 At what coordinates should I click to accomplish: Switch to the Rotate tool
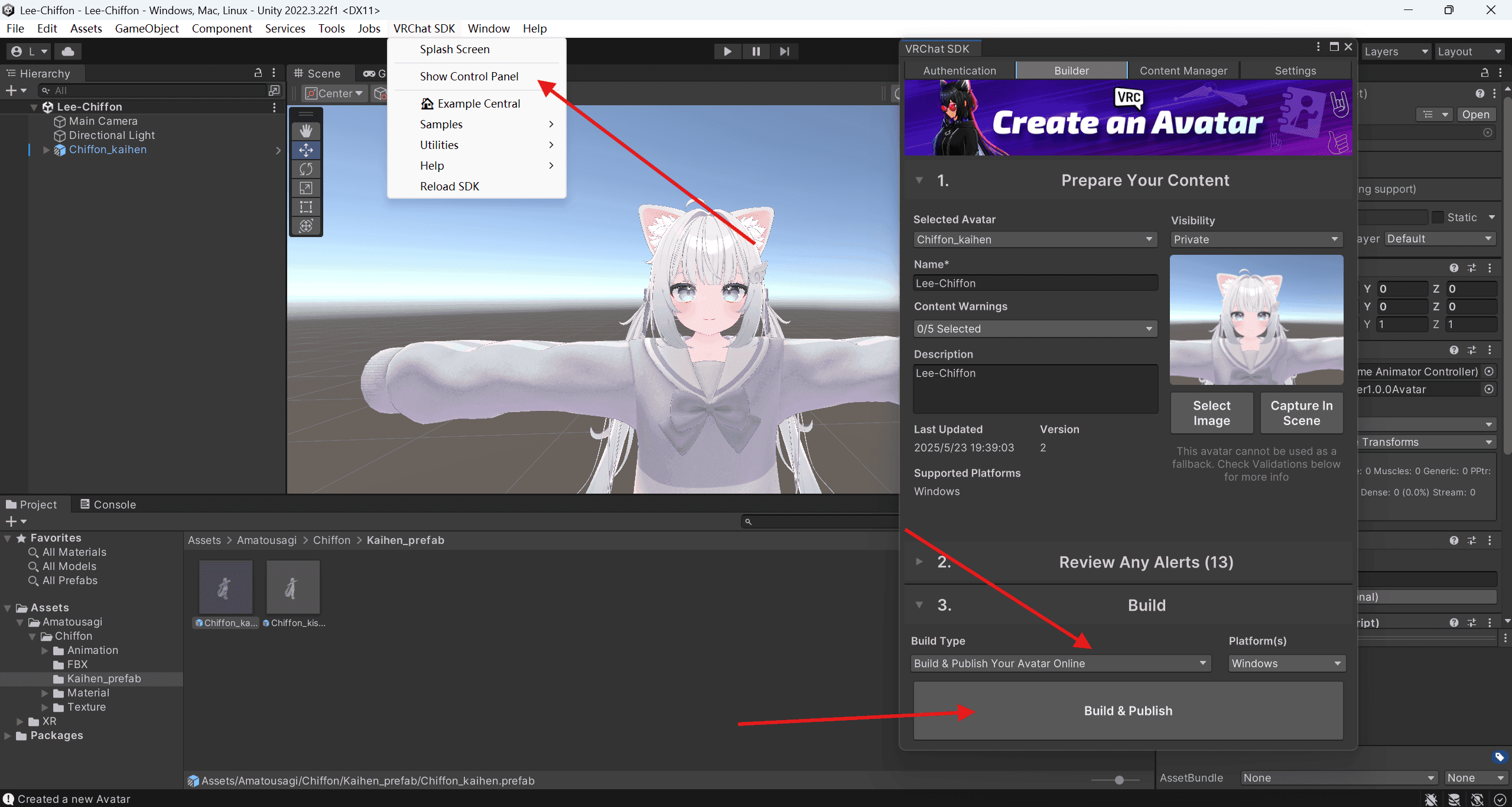[x=306, y=169]
